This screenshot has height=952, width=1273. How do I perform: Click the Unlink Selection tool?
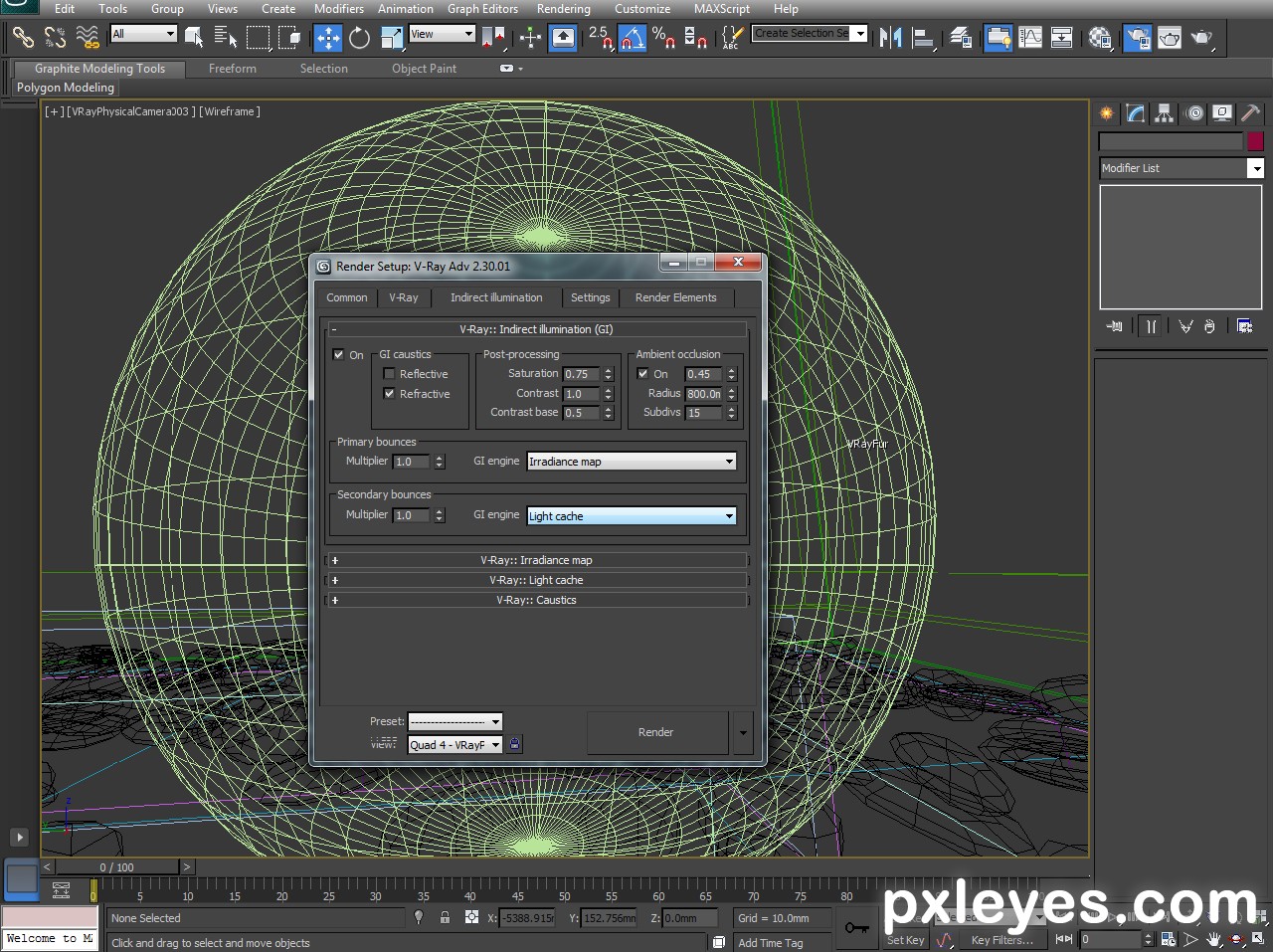[x=55, y=38]
